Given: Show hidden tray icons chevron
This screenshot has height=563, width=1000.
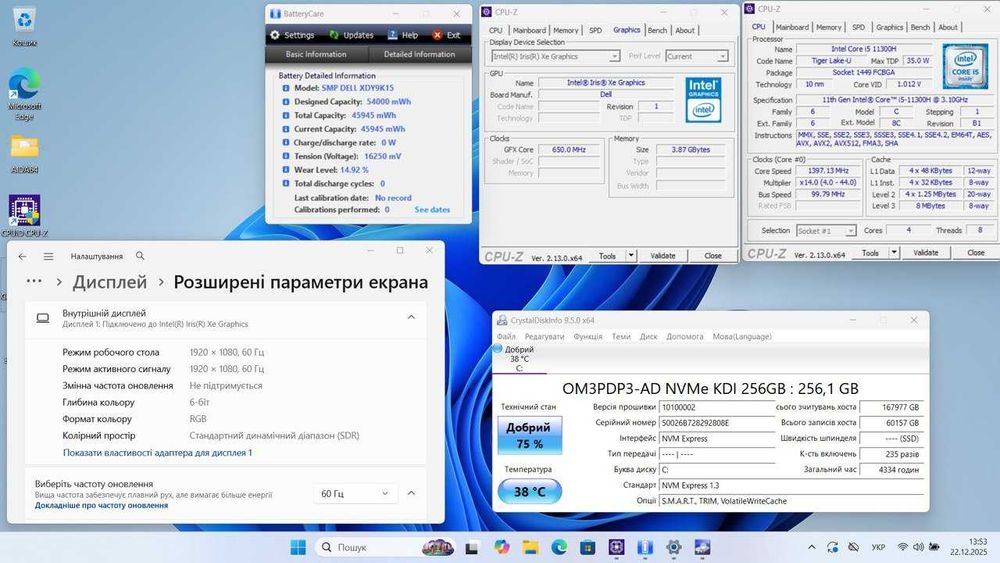Looking at the screenshot, I should point(811,547).
